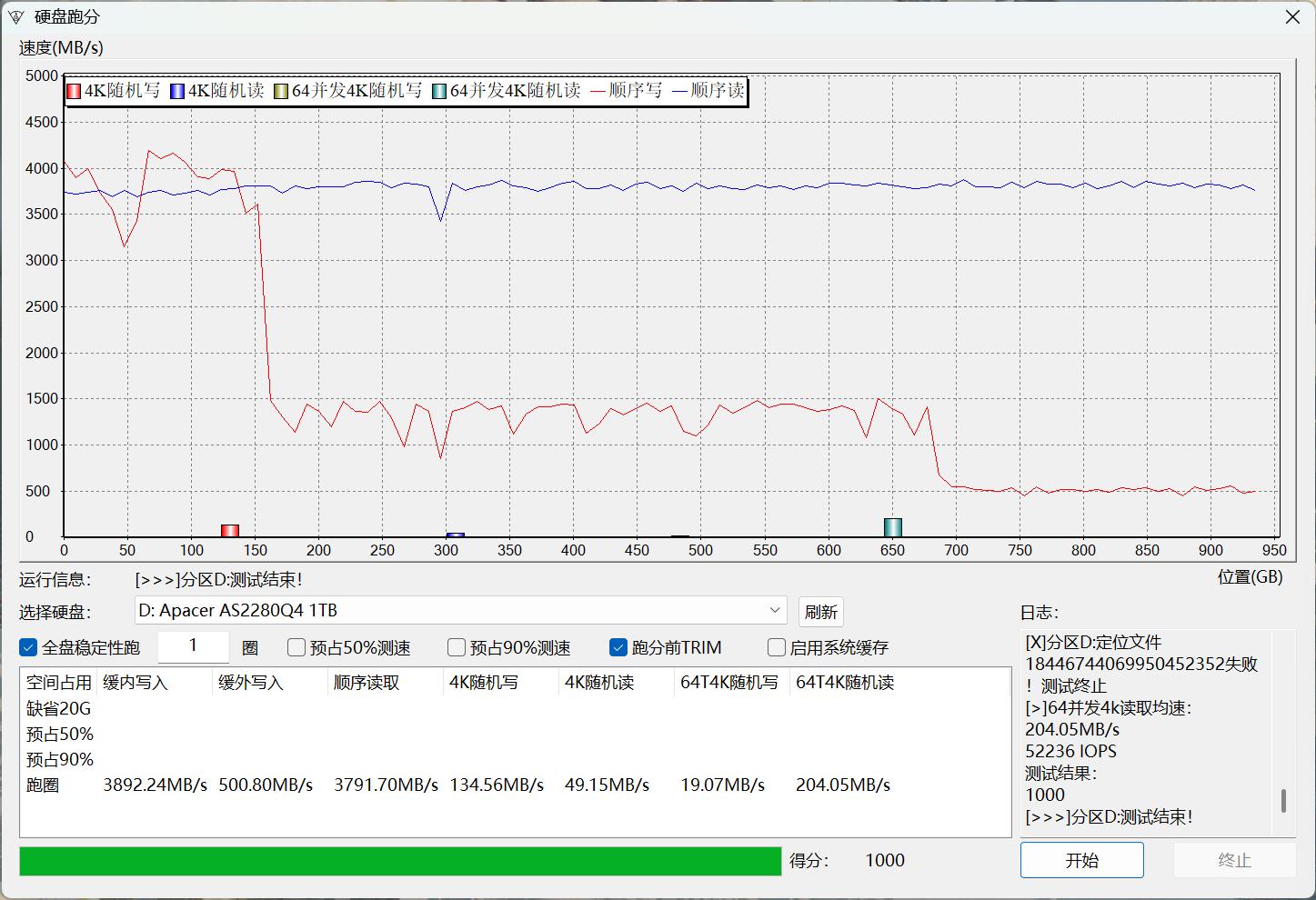Select the 64T4K随机写 column header
Screen dimensions: 1316x900
(730, 682)
